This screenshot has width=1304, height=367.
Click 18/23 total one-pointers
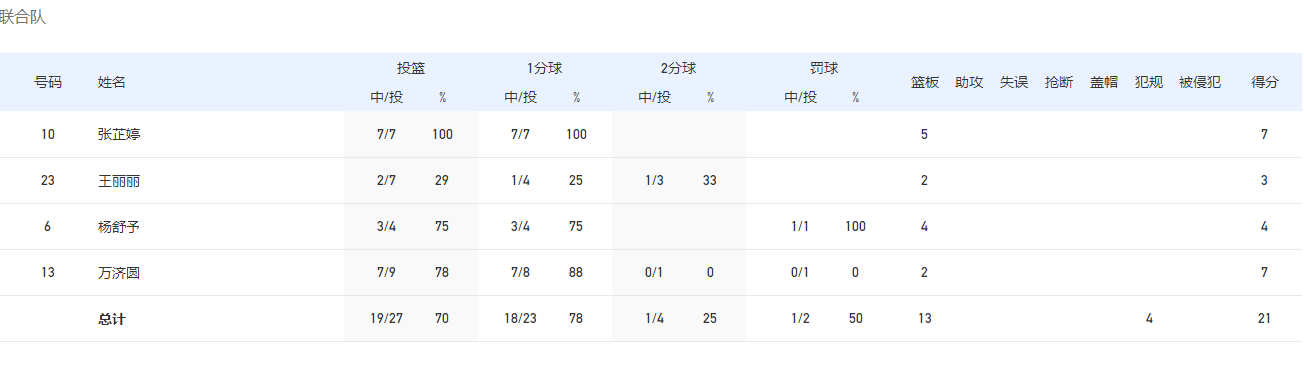click(x=521, y=319)
